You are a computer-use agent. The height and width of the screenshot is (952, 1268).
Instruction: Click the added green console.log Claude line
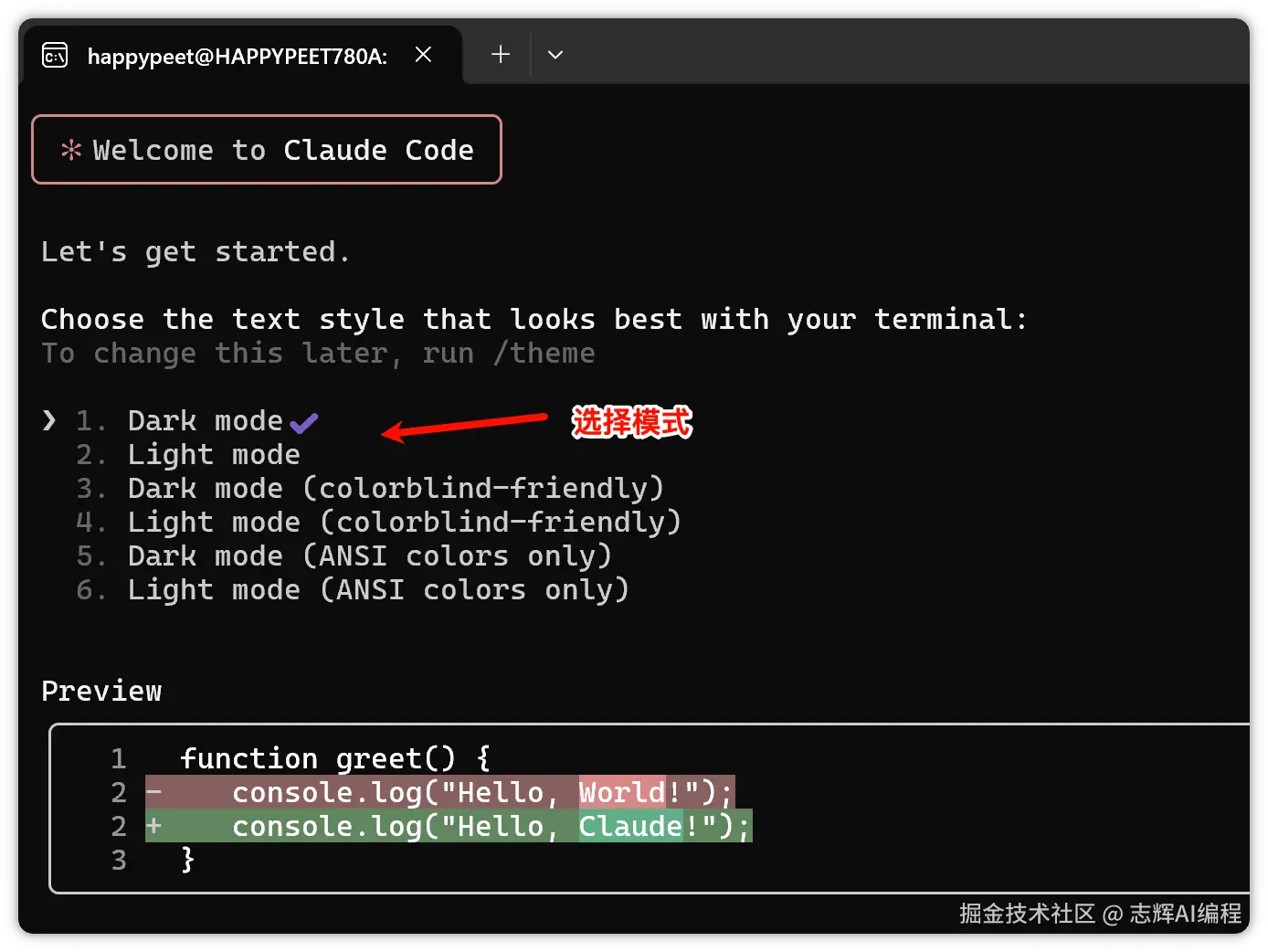pyautogui.click(x=449, y=826)
